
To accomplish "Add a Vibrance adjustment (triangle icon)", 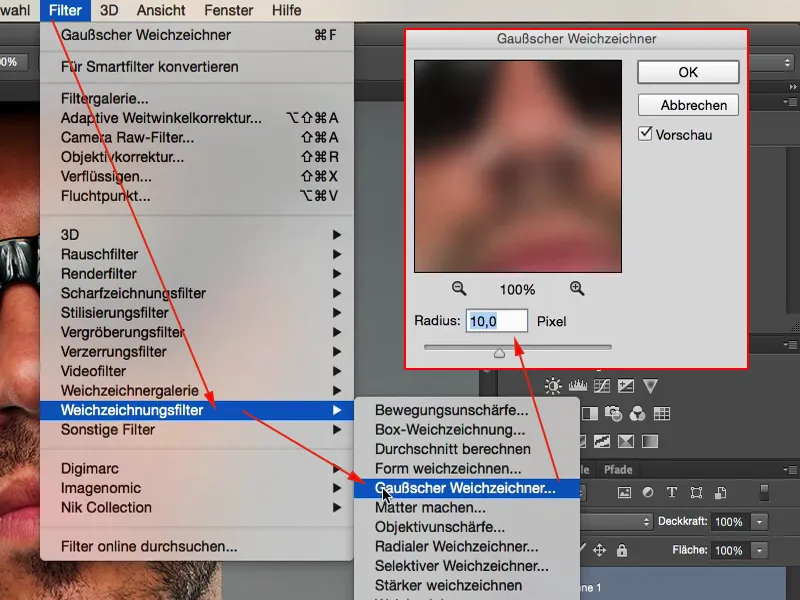I will pos(650,386).
